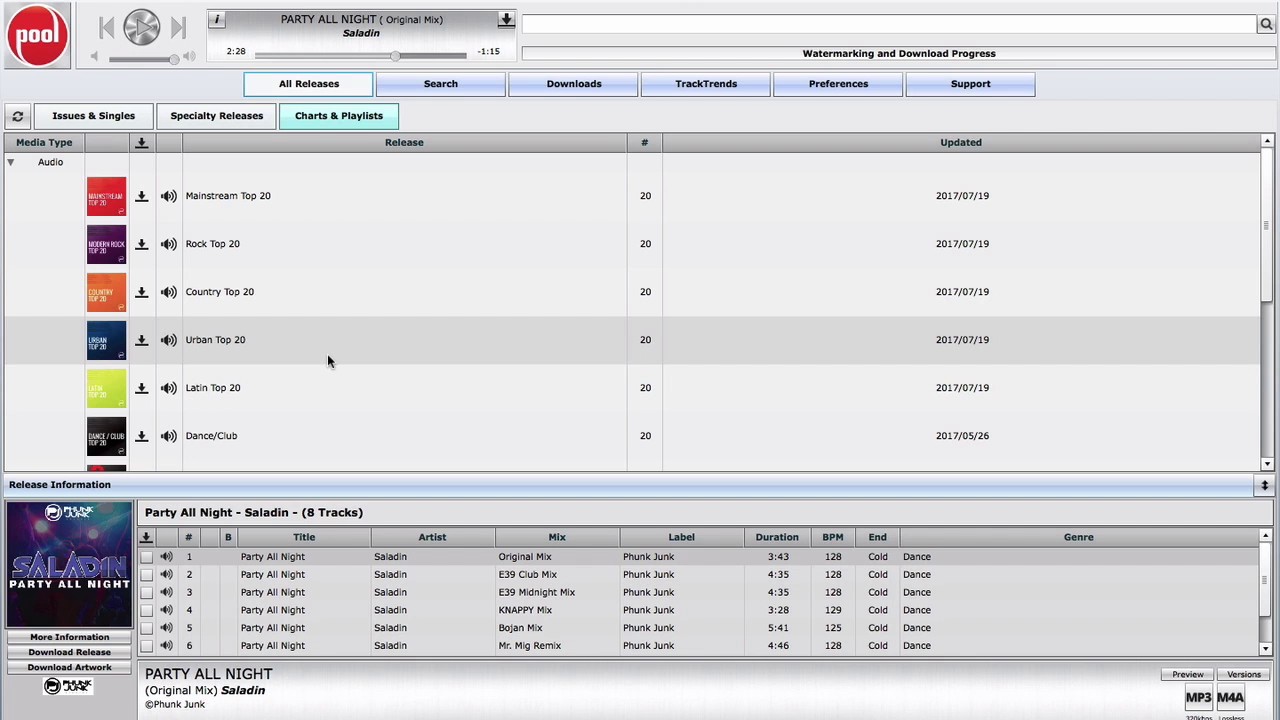Image resolution: width=1280 pixels, height=720 pixels.
Task: Select the MP3 format button
Action: coord(1198,698)
